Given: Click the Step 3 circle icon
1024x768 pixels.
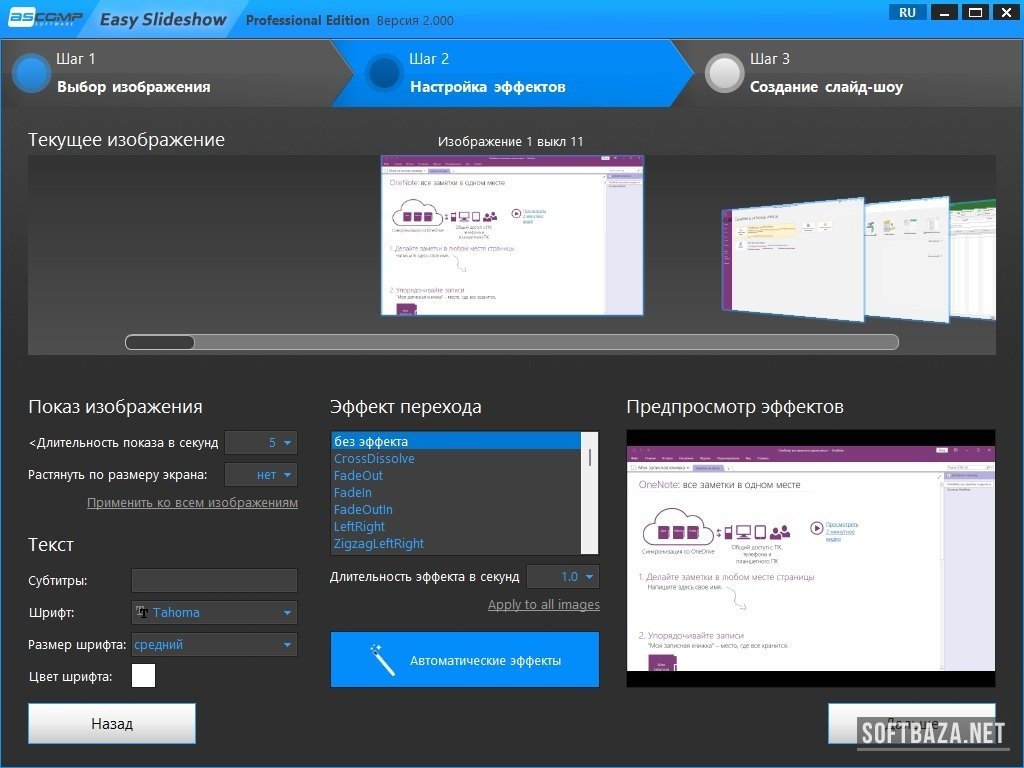Looking at the screenshot, I should pyautogui.click(x=724, y=73).
